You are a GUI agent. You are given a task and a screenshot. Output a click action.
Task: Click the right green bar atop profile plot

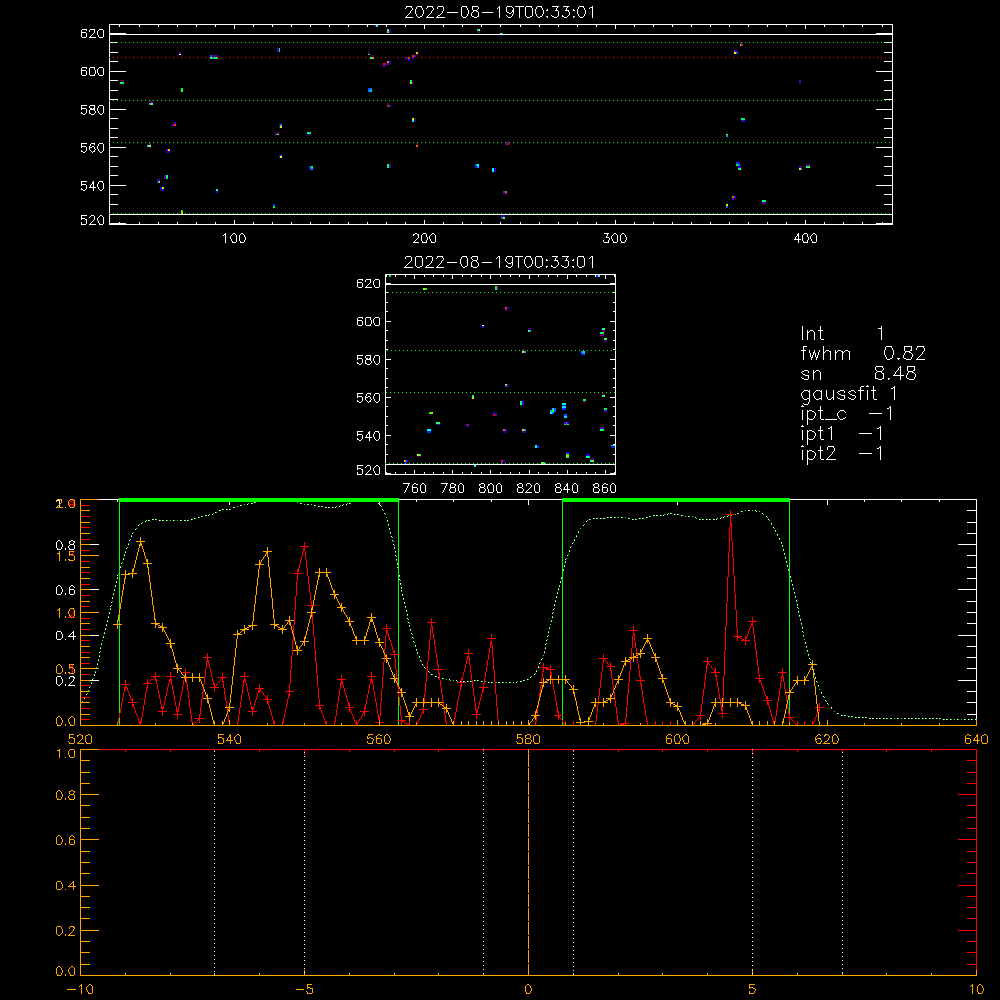[676, 500]
